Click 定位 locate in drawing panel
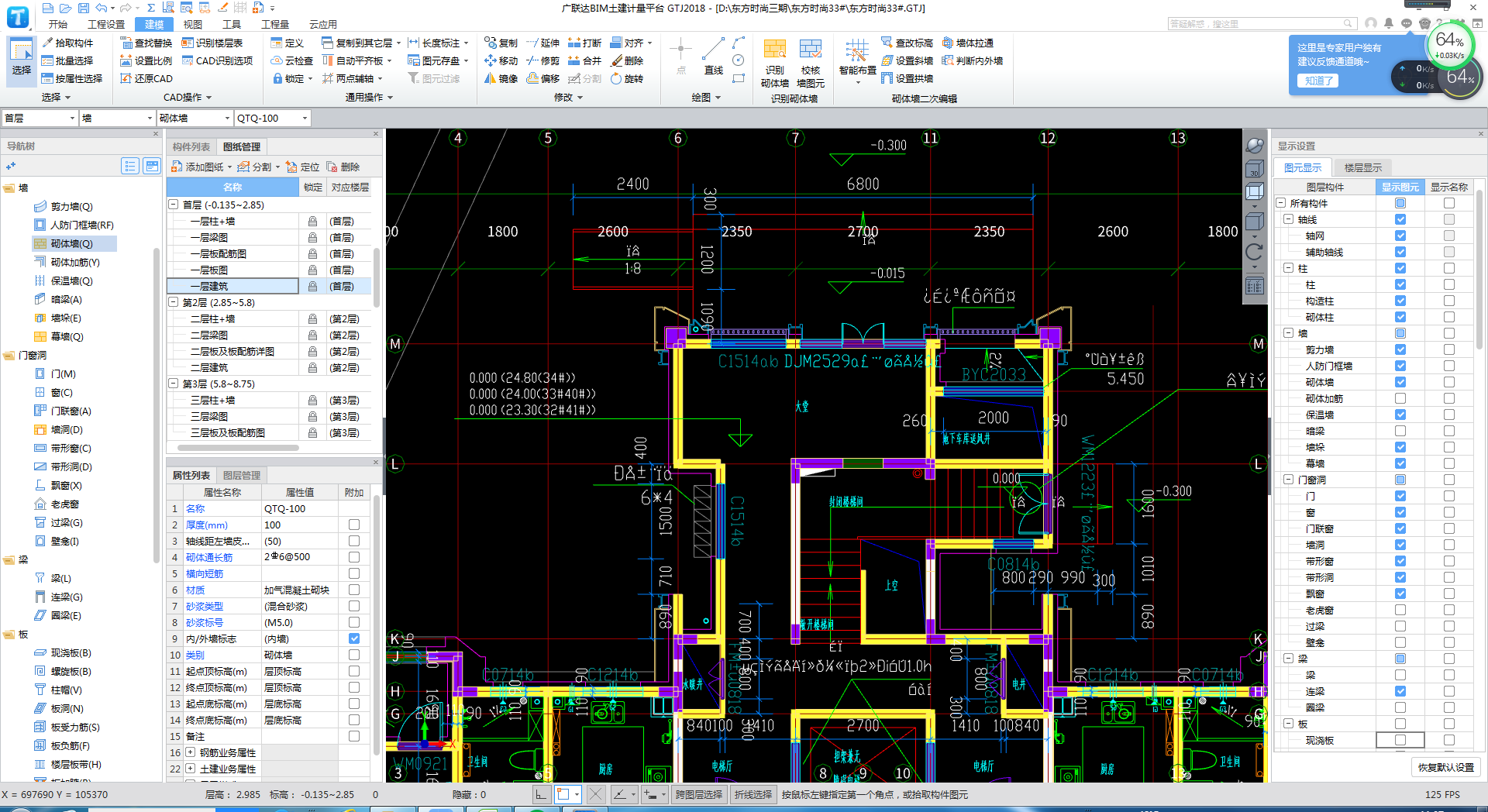 click(302, 167)
